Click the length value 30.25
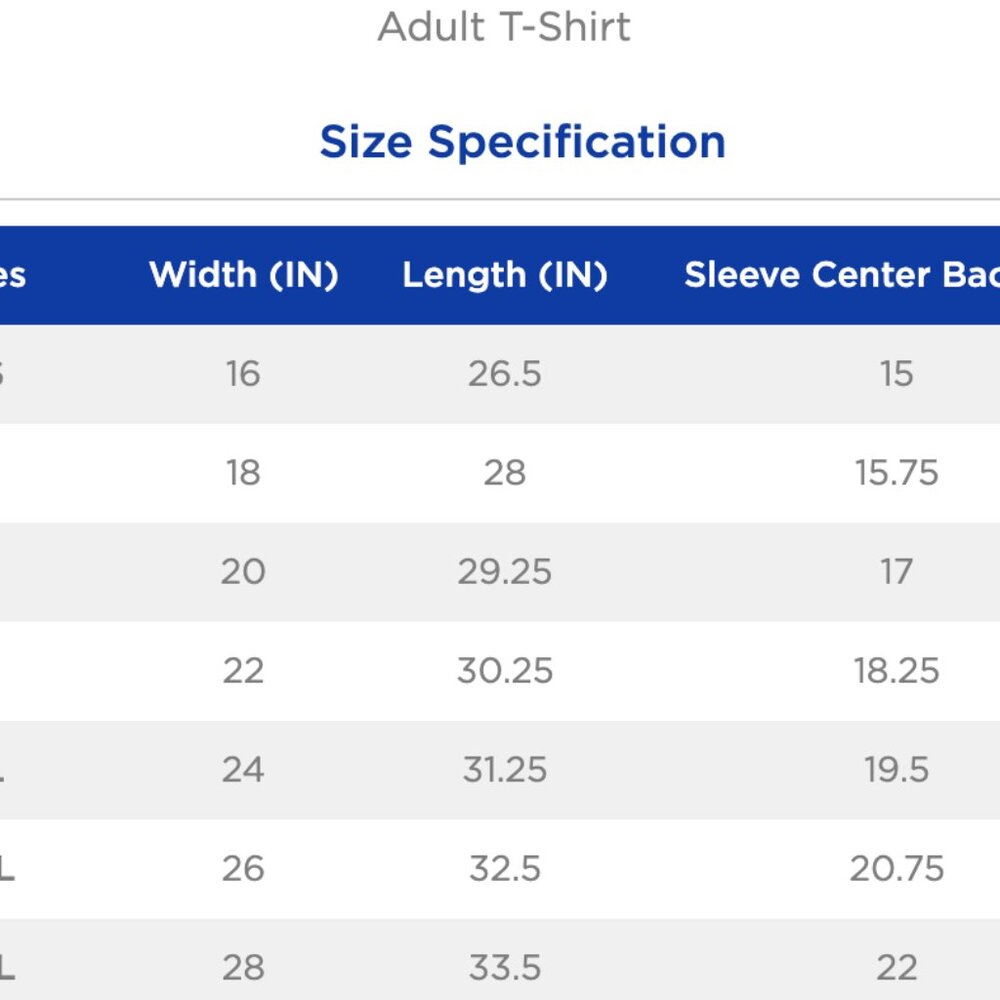The width and height of the screenshot is (1000, 1000). pyautogui.click(x=504, y=671)
